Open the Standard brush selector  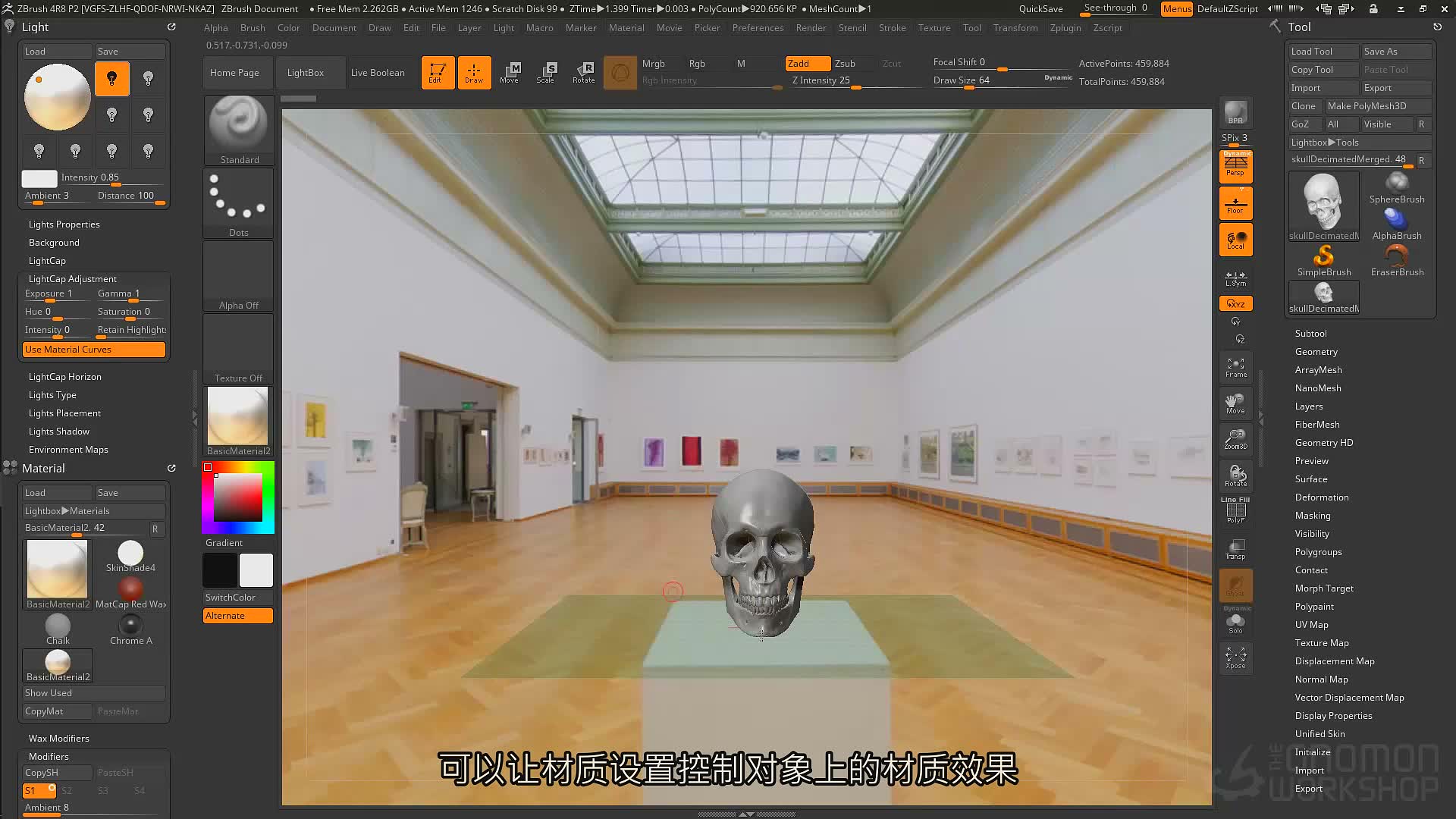click(x=239, y=130)
